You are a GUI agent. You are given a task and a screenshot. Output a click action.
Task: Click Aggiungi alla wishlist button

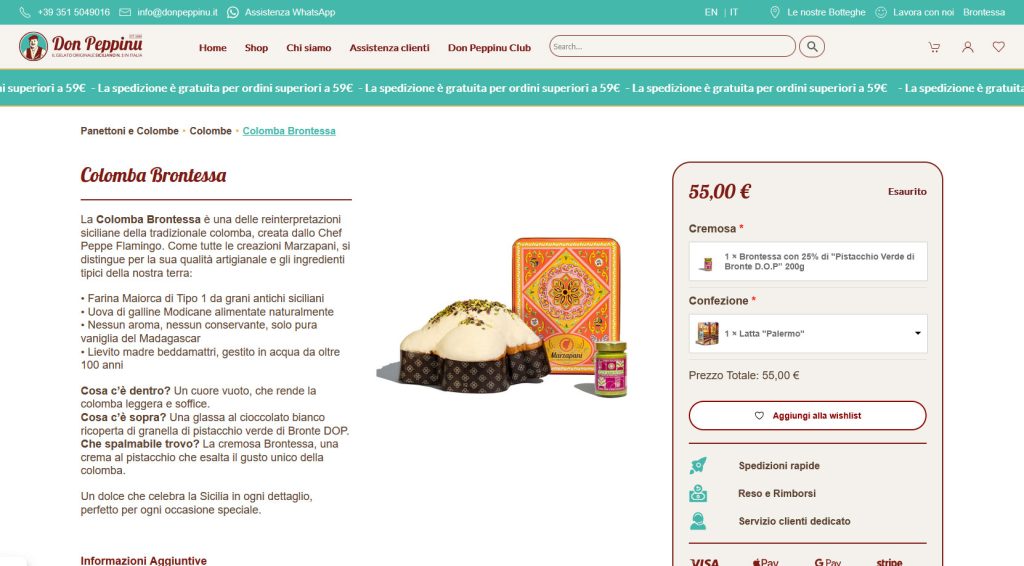(x=807, y=416)
